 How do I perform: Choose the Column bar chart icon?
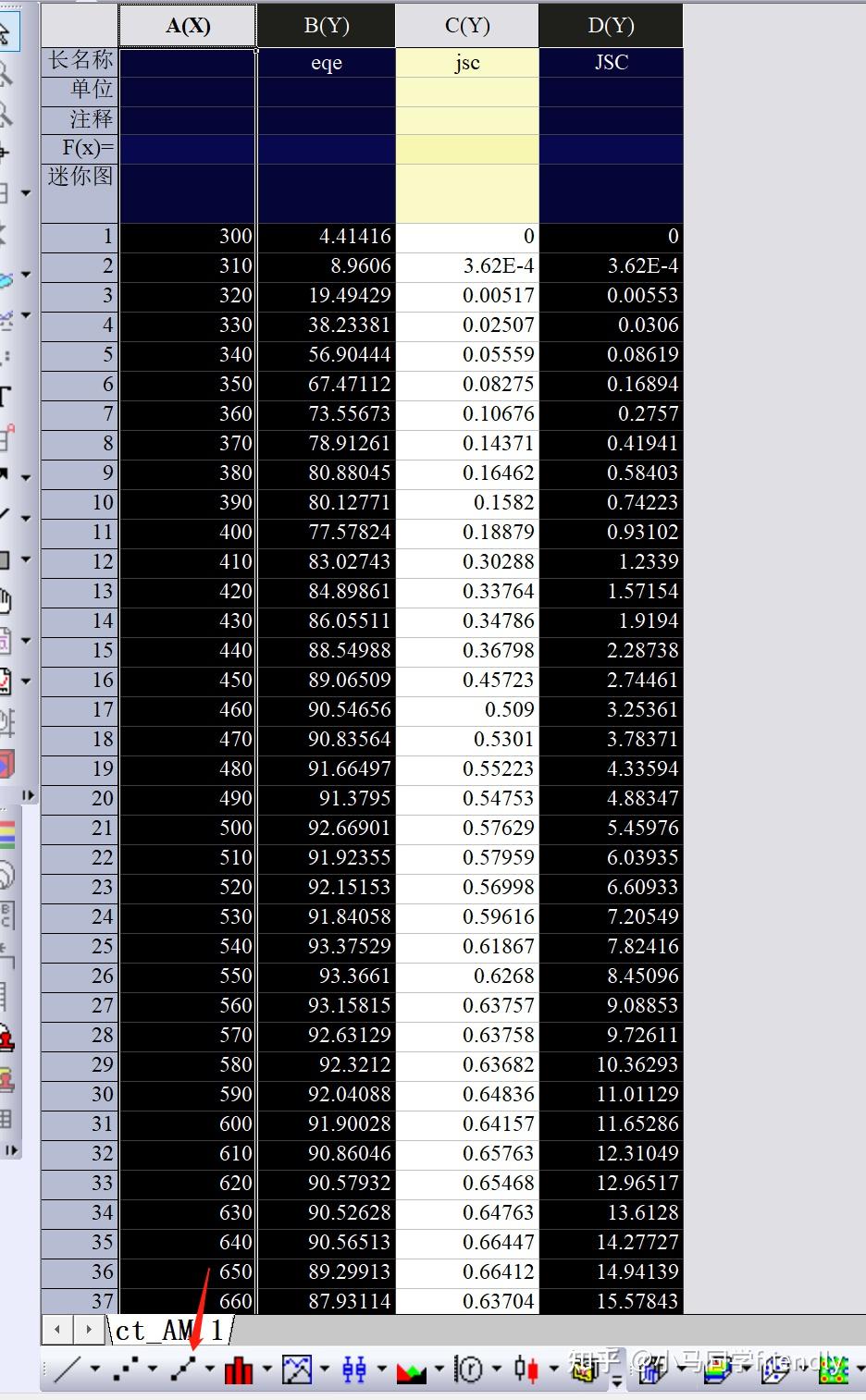(239, 1369)
